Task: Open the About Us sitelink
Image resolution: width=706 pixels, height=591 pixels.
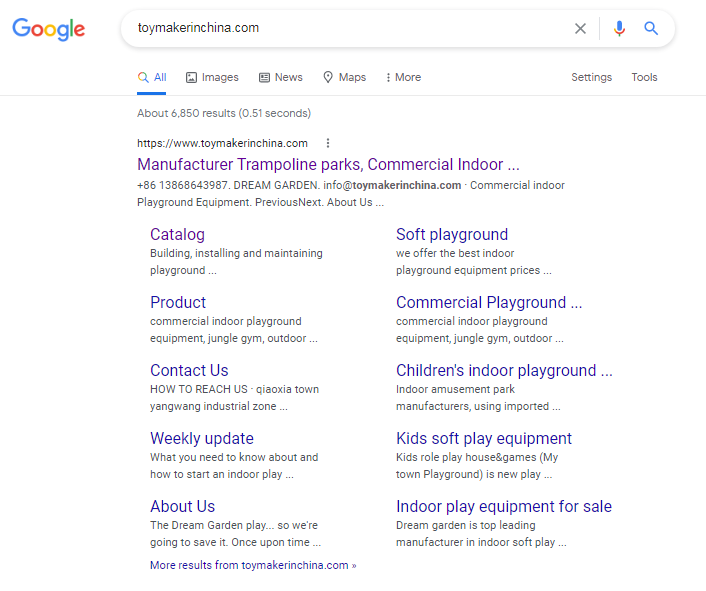Action: click(182, 506)
